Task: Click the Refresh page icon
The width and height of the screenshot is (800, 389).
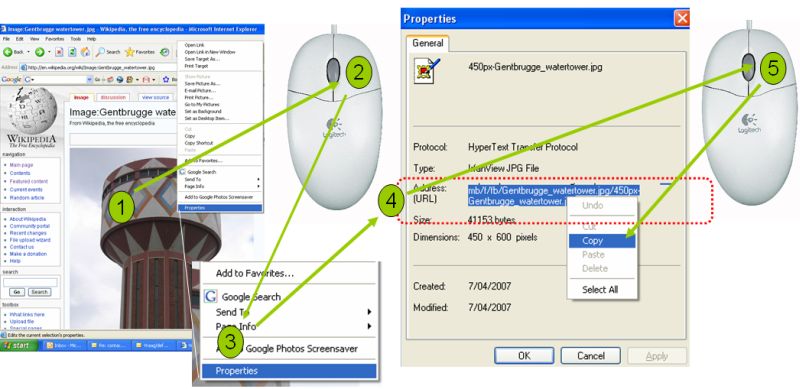Action: tap(72, 52)
